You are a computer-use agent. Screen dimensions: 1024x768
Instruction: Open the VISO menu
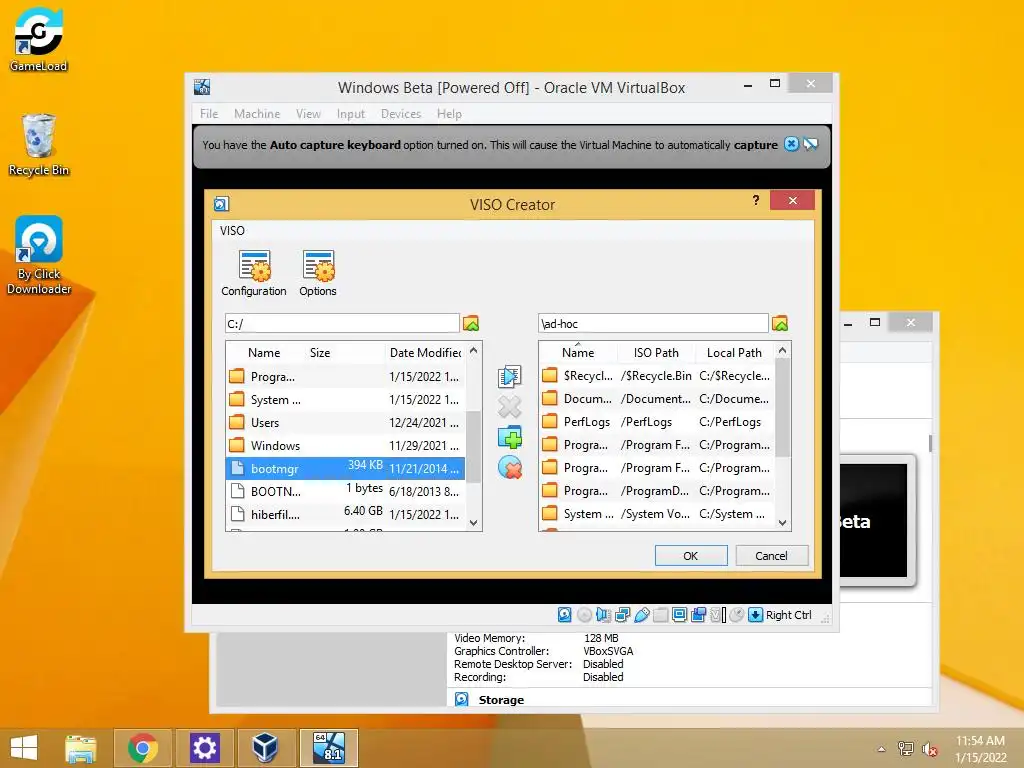pos(232,231)
